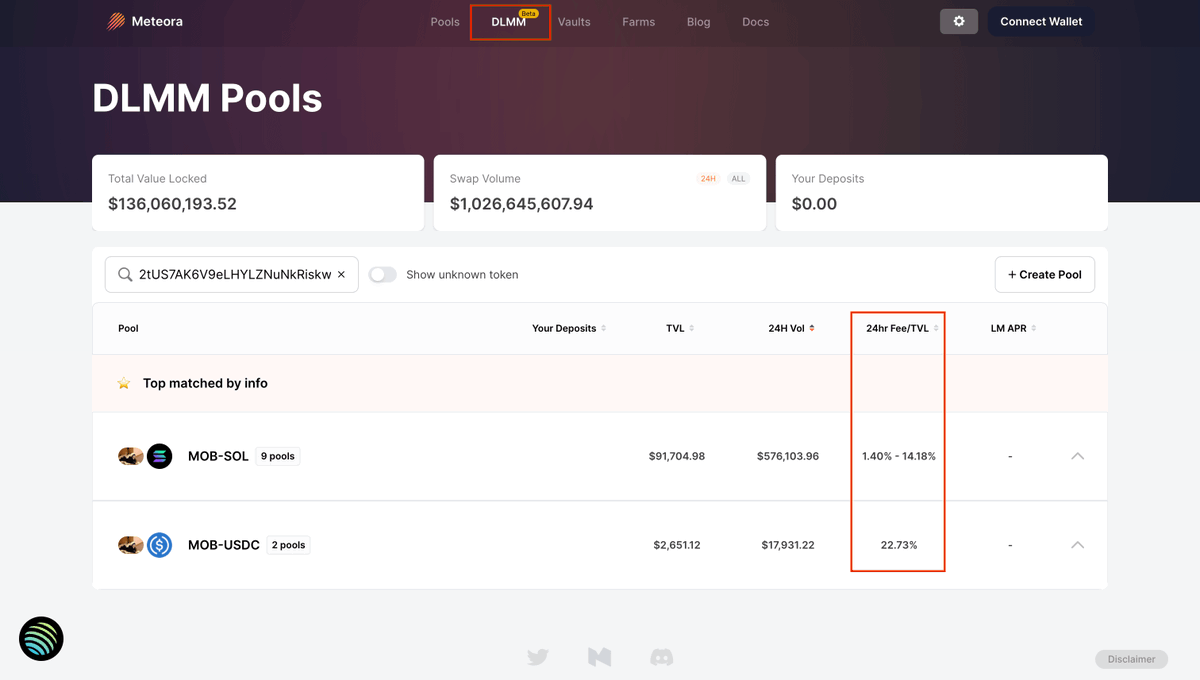Click the Swap Volume amount $1,026,645,607.94
The image size is (1200, 680).
(521, 204)
